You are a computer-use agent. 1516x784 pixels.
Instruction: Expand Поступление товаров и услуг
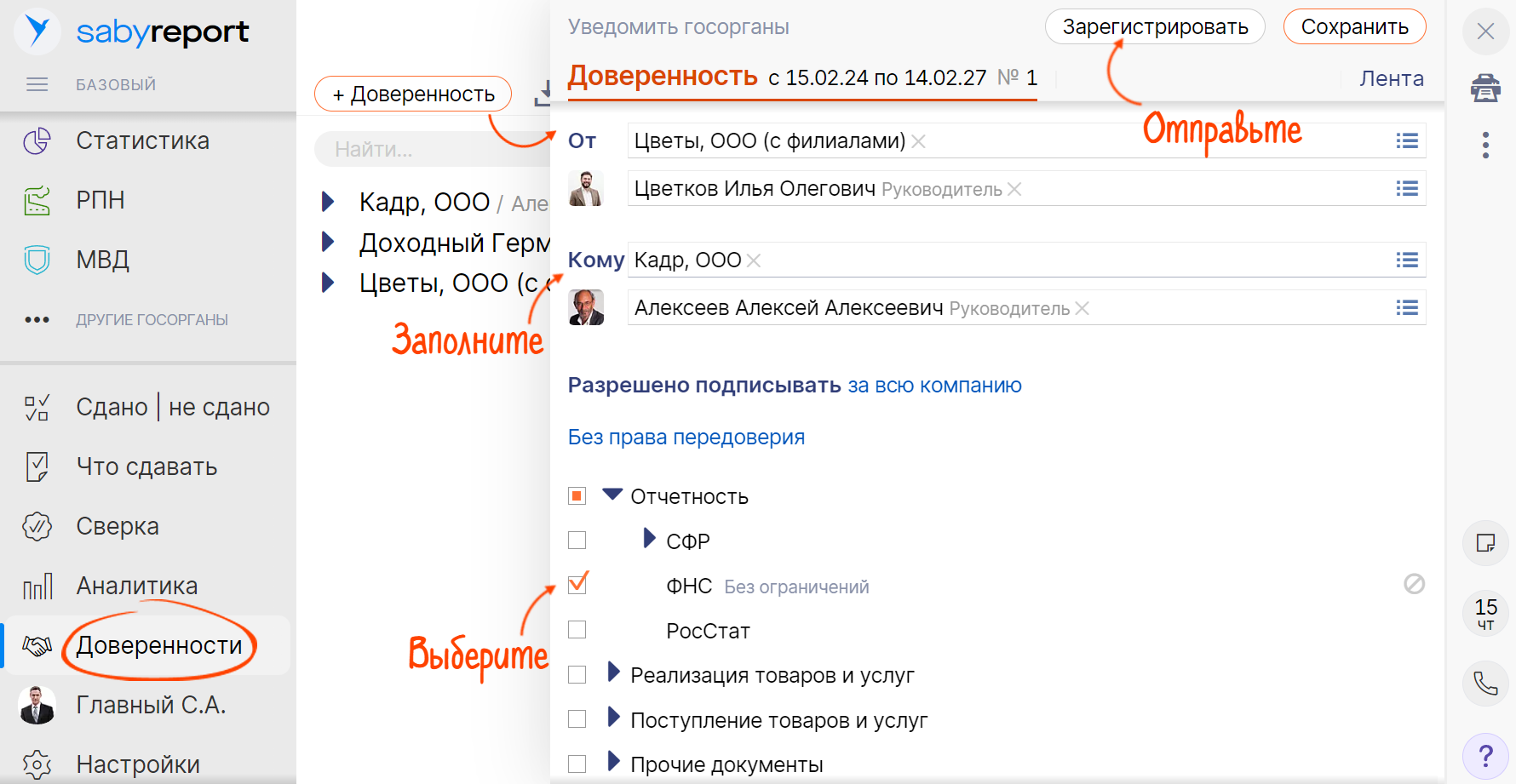click(613, 717)
